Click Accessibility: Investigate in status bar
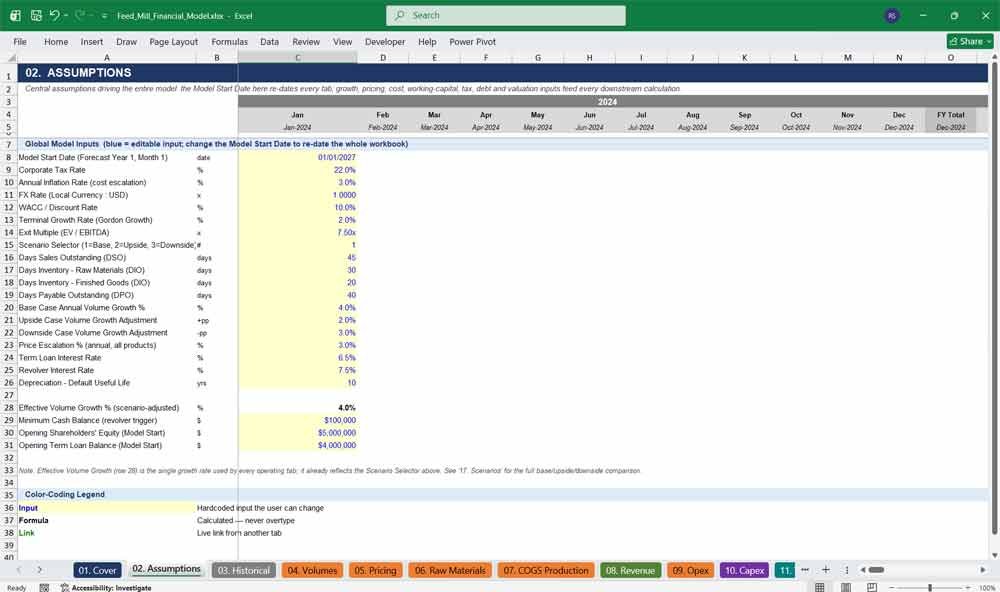Viewport: 1000px width, 592px height. [x=106, y=588]
